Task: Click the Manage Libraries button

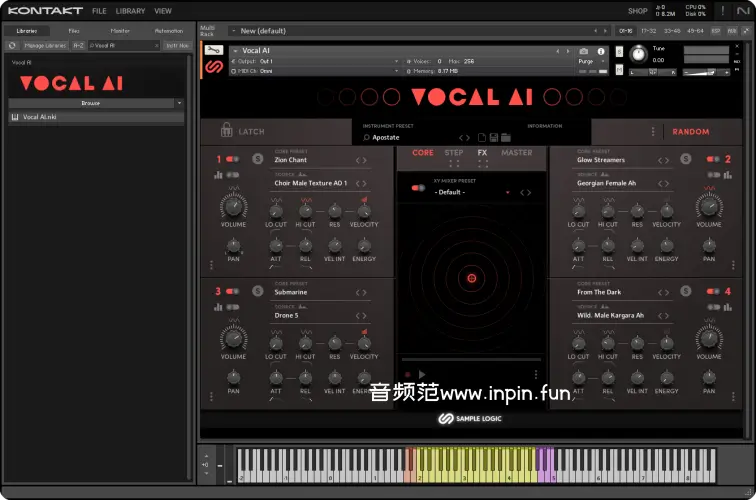Action: pos(43,45)
